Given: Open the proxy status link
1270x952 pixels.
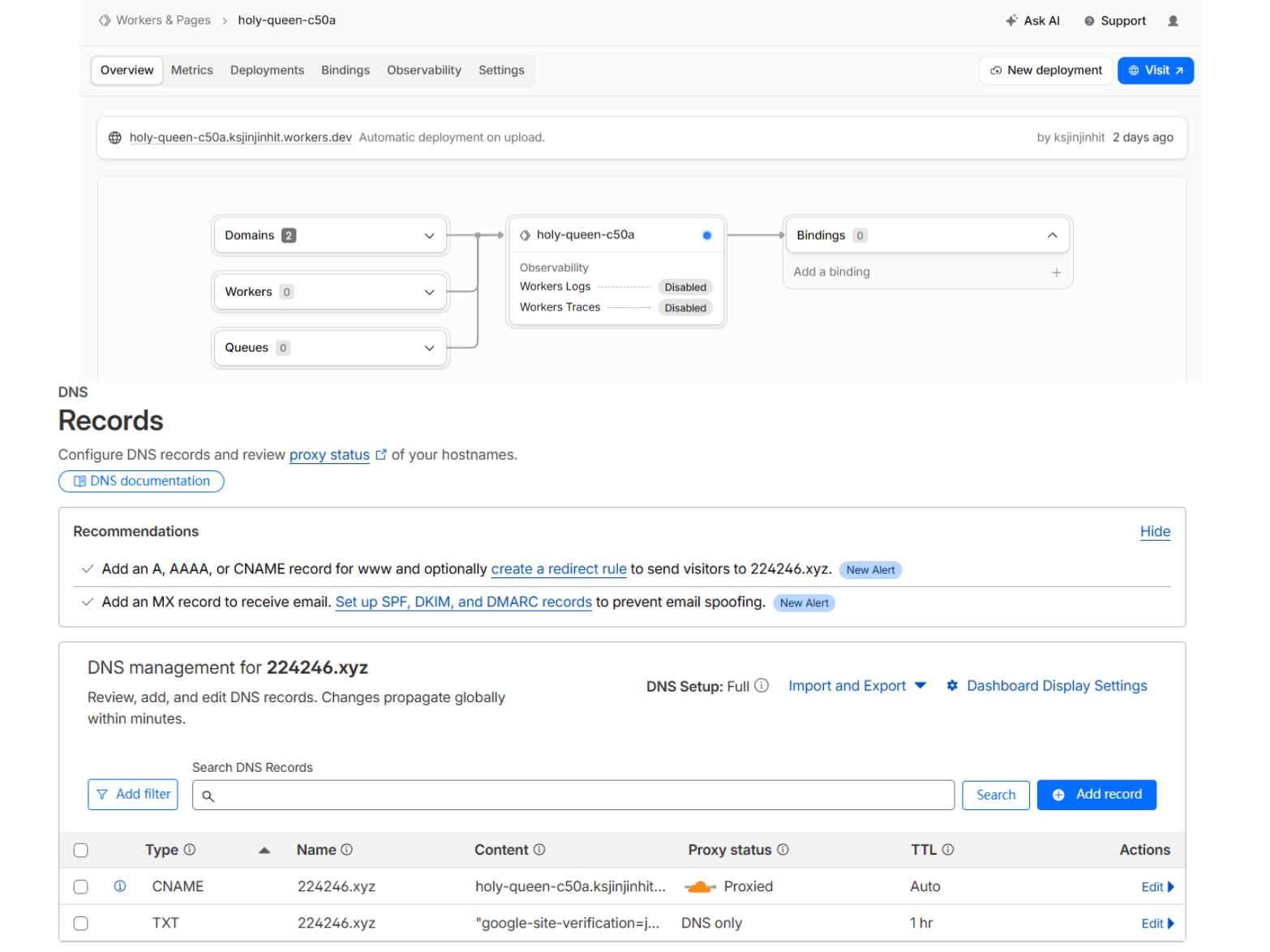Looking at the screenshot, I should coord(329,455).
